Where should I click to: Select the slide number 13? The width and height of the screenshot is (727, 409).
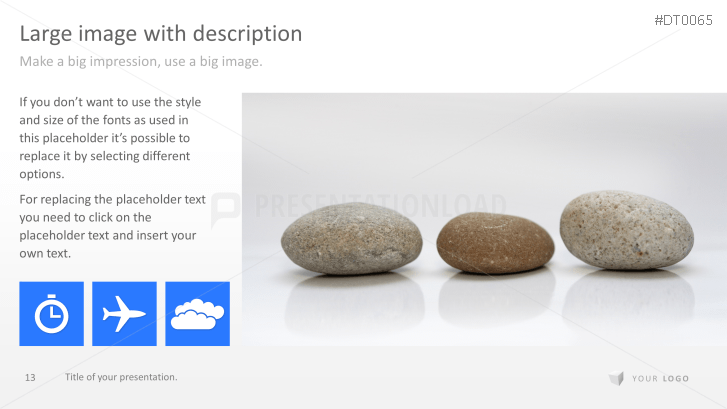[30, 377]
